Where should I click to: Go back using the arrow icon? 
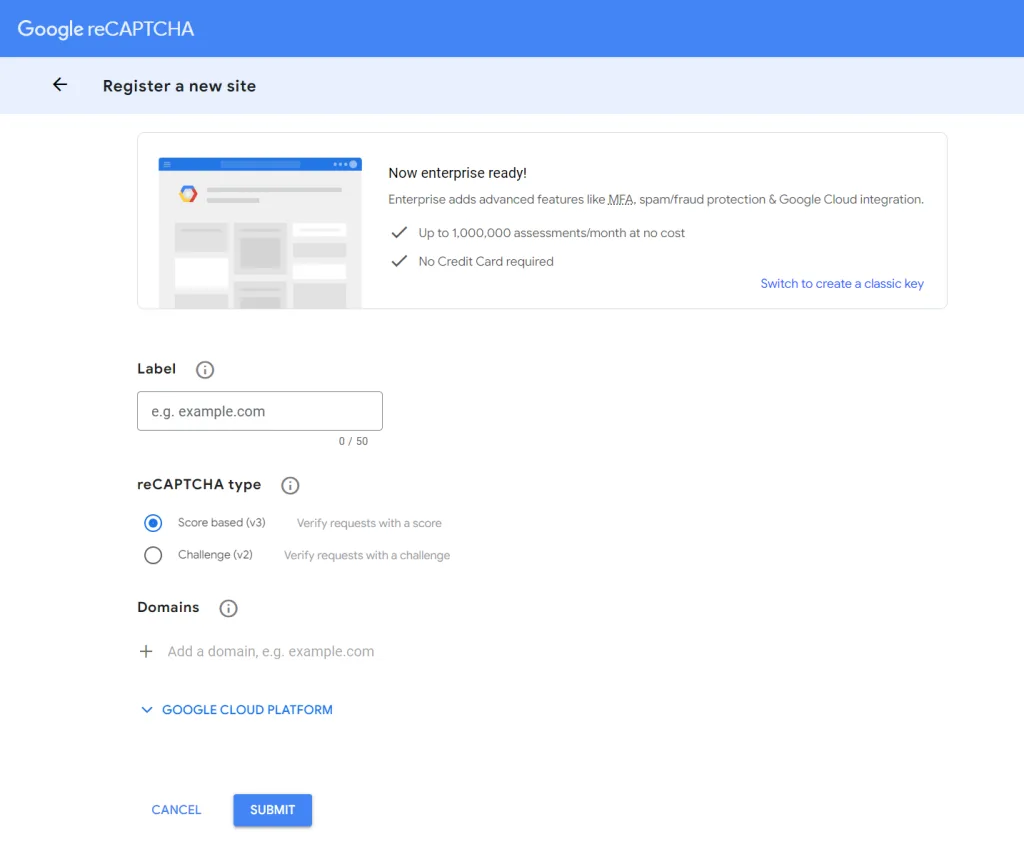click(x=60, y=85)
